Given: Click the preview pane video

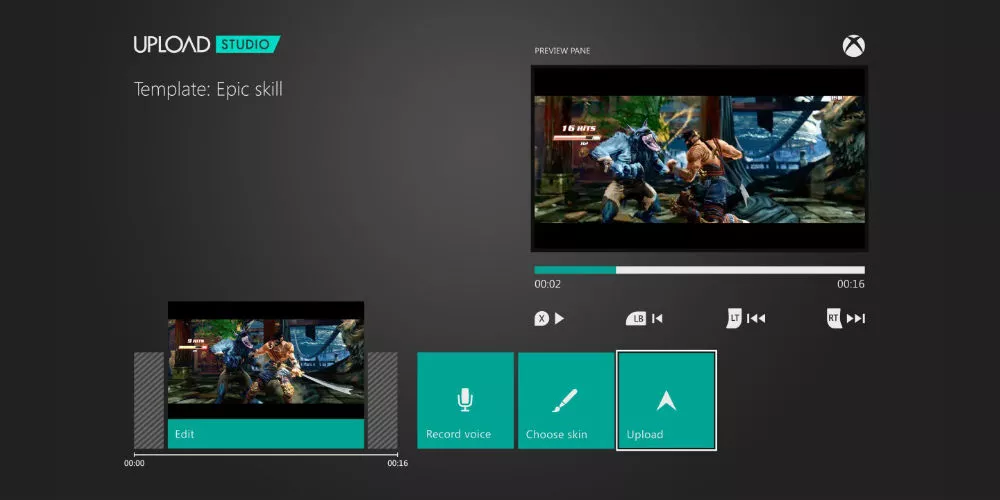Looking at the screenshot, I should tap(699, 159).
